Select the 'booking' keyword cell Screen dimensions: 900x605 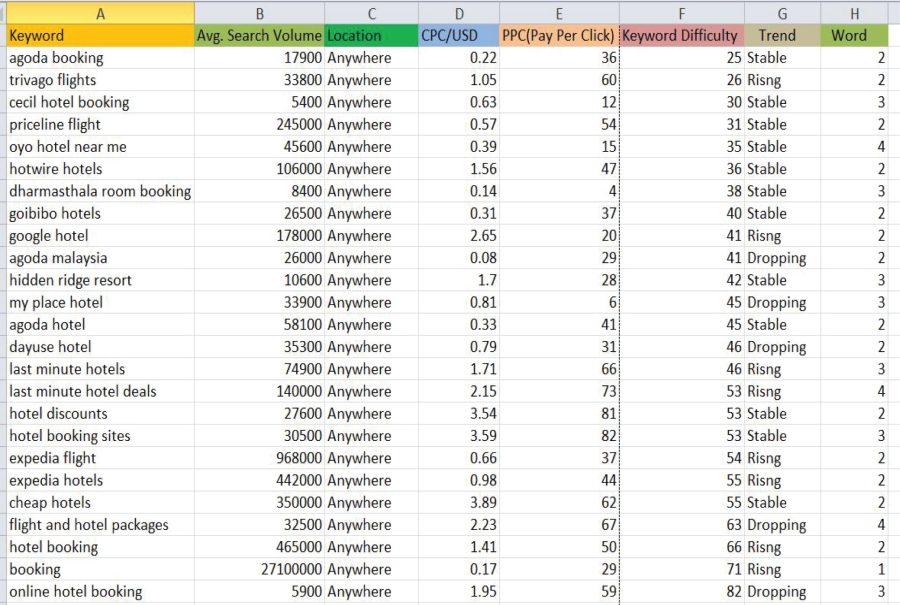[100, 569]
